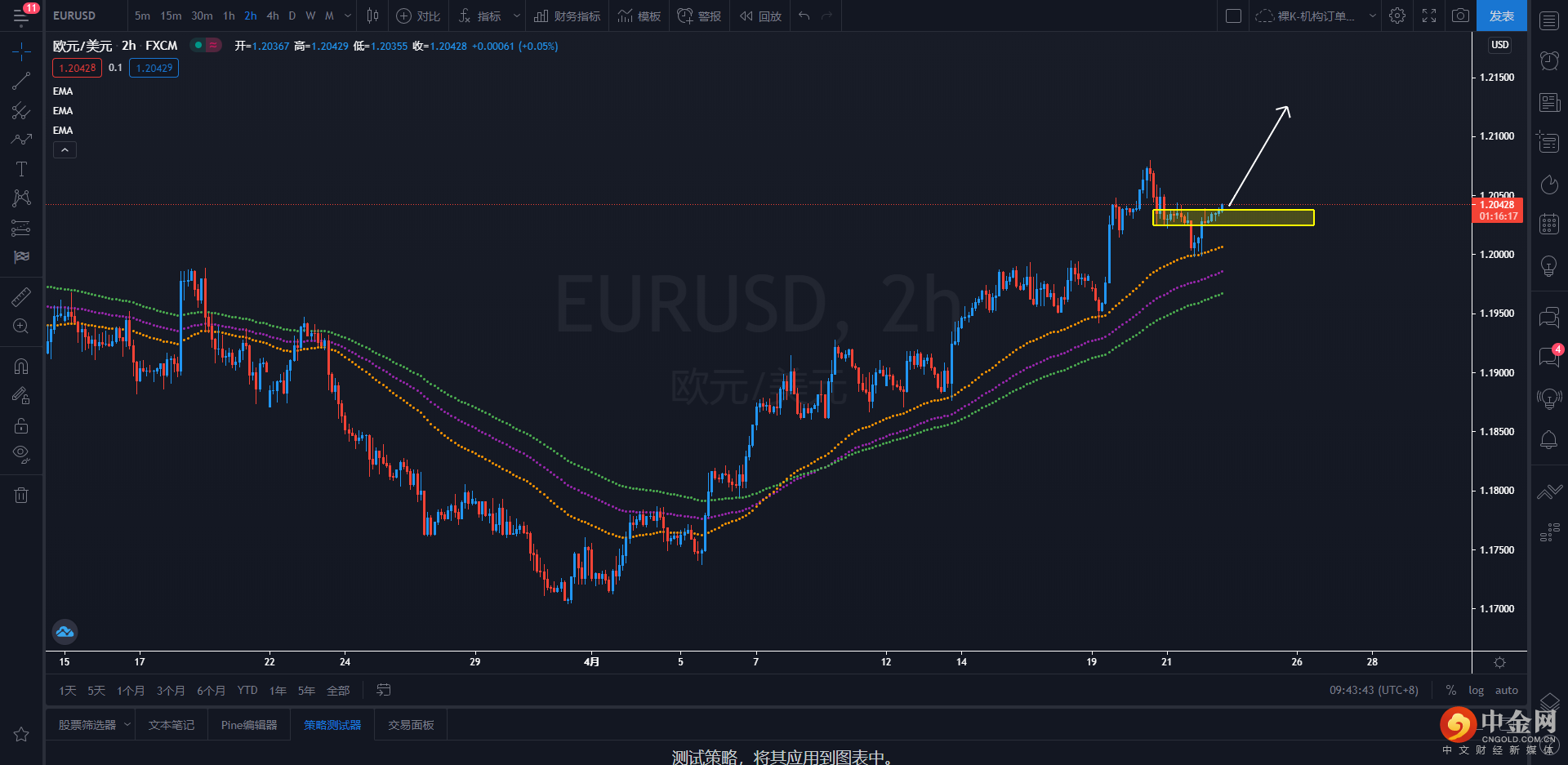Click the 警报 alert button
Image resolution: width=1568 pixels, height=765 pixels.
699,16
